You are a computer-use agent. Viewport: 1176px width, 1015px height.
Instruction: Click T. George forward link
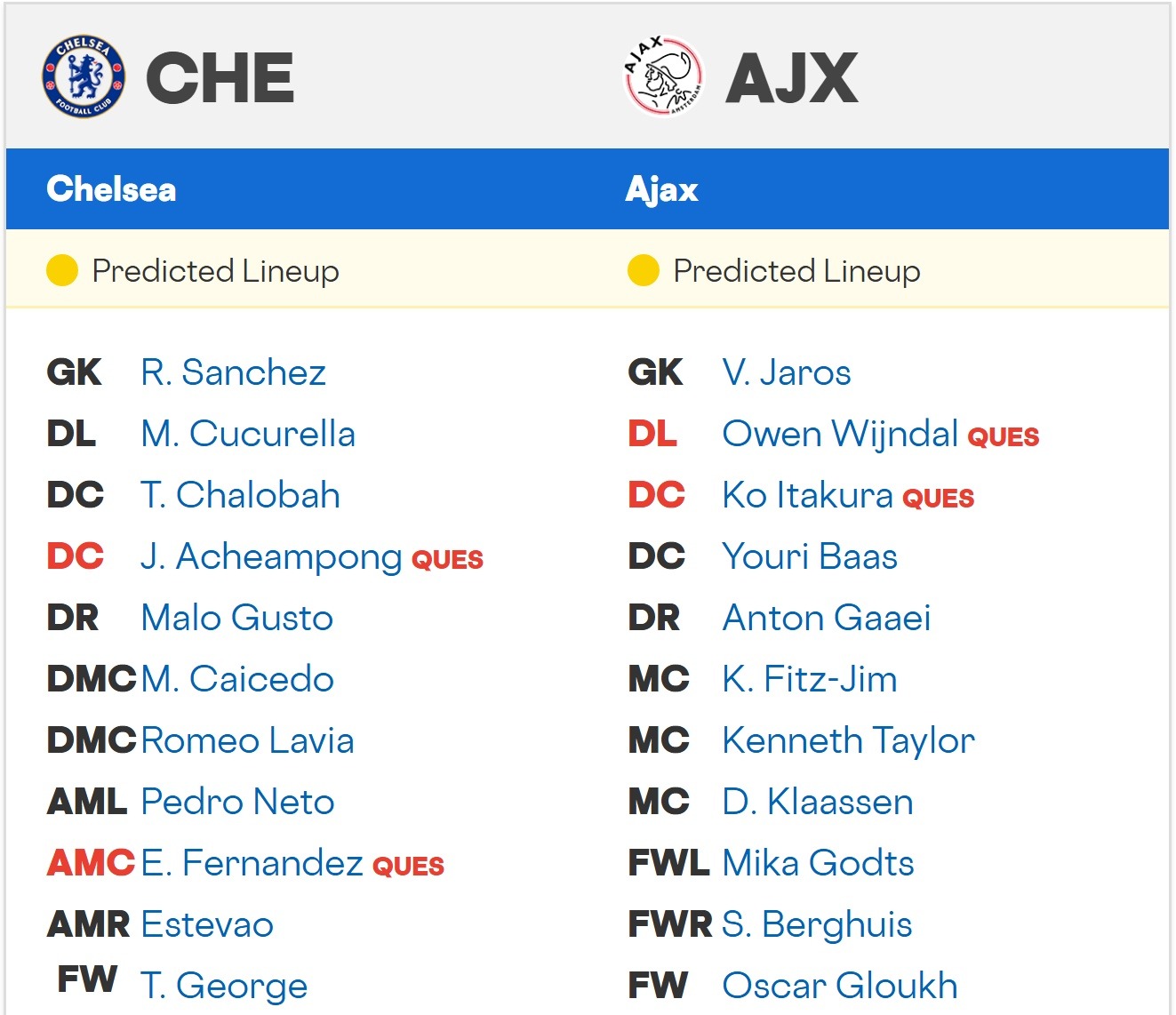tap(224, 986)
